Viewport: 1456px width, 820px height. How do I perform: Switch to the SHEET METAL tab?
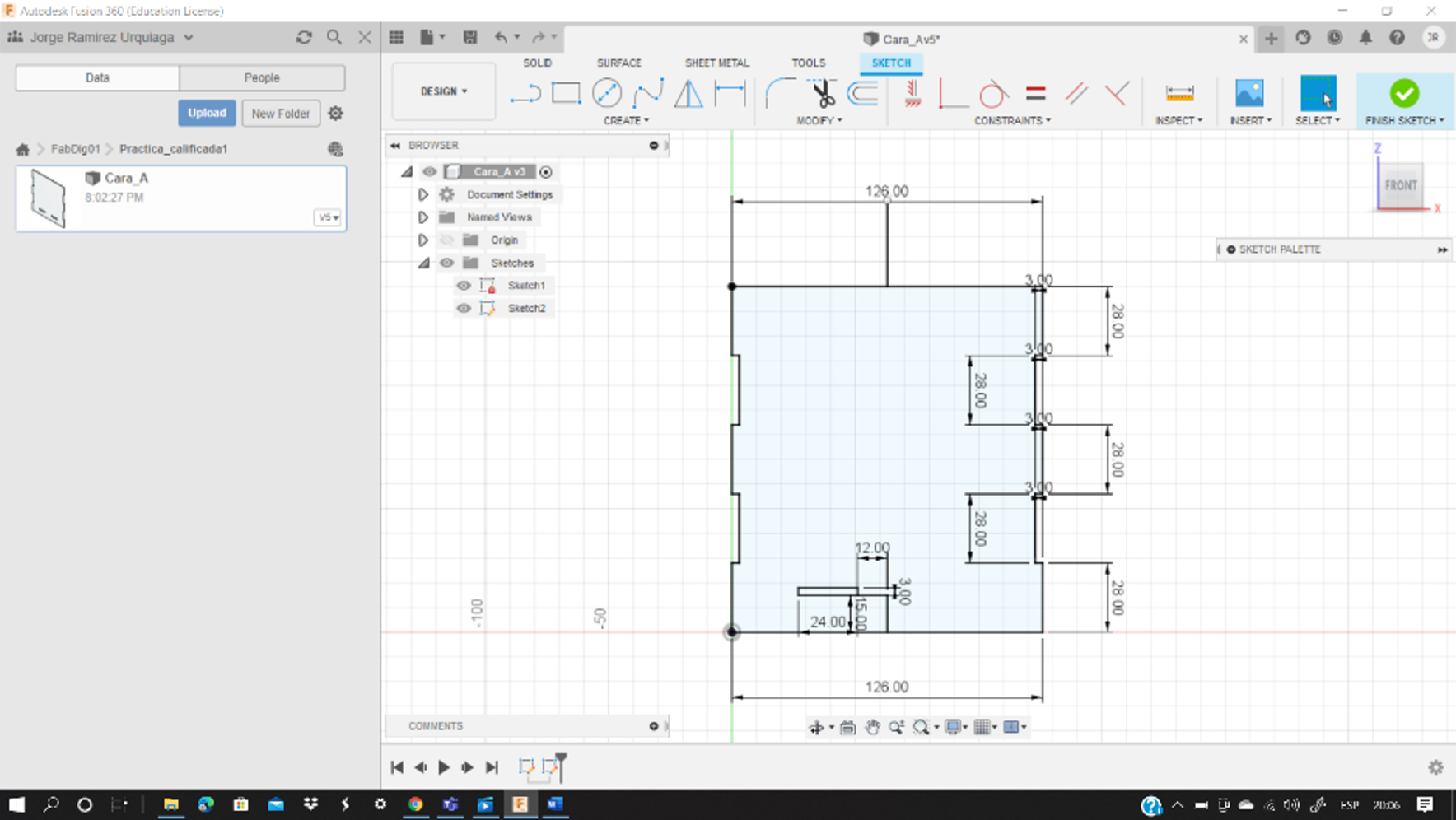[716, 63]
